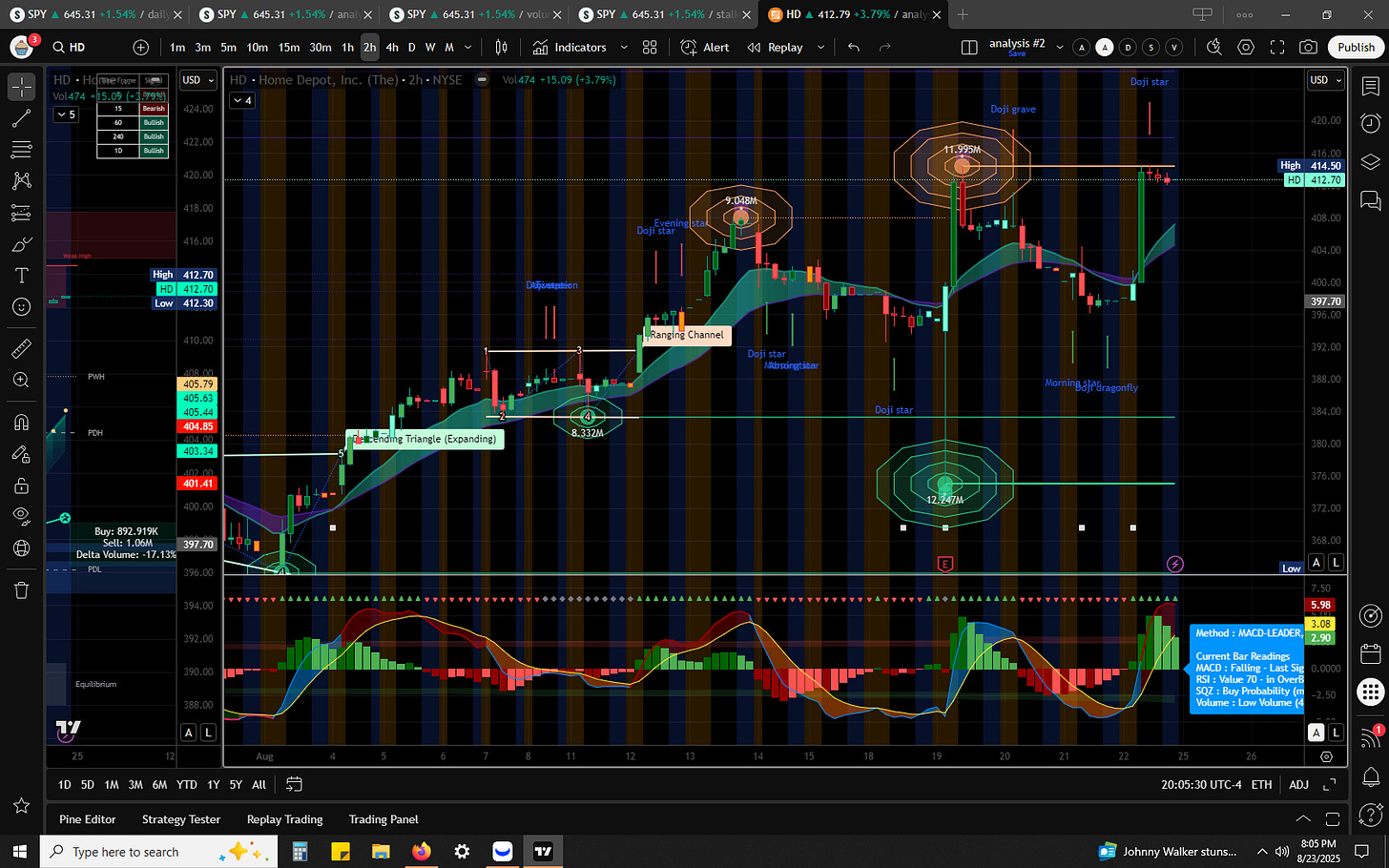Select the crosshair cursor tool
Viewport: 1389px width, 868px height.
tap(21, 87)
